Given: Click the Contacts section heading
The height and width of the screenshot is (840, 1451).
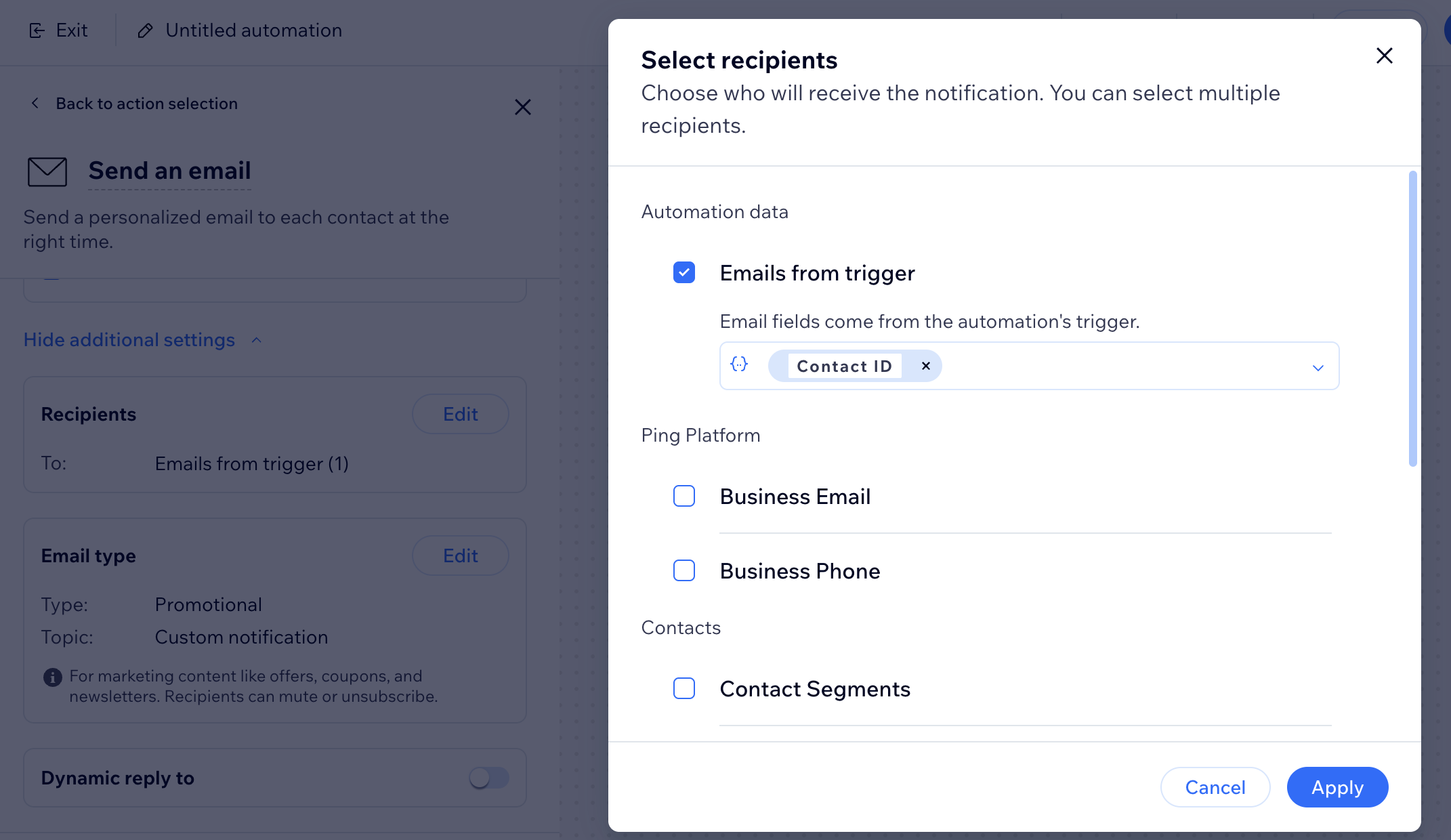Looking at the screenshot, I should [x=681, y=628].
